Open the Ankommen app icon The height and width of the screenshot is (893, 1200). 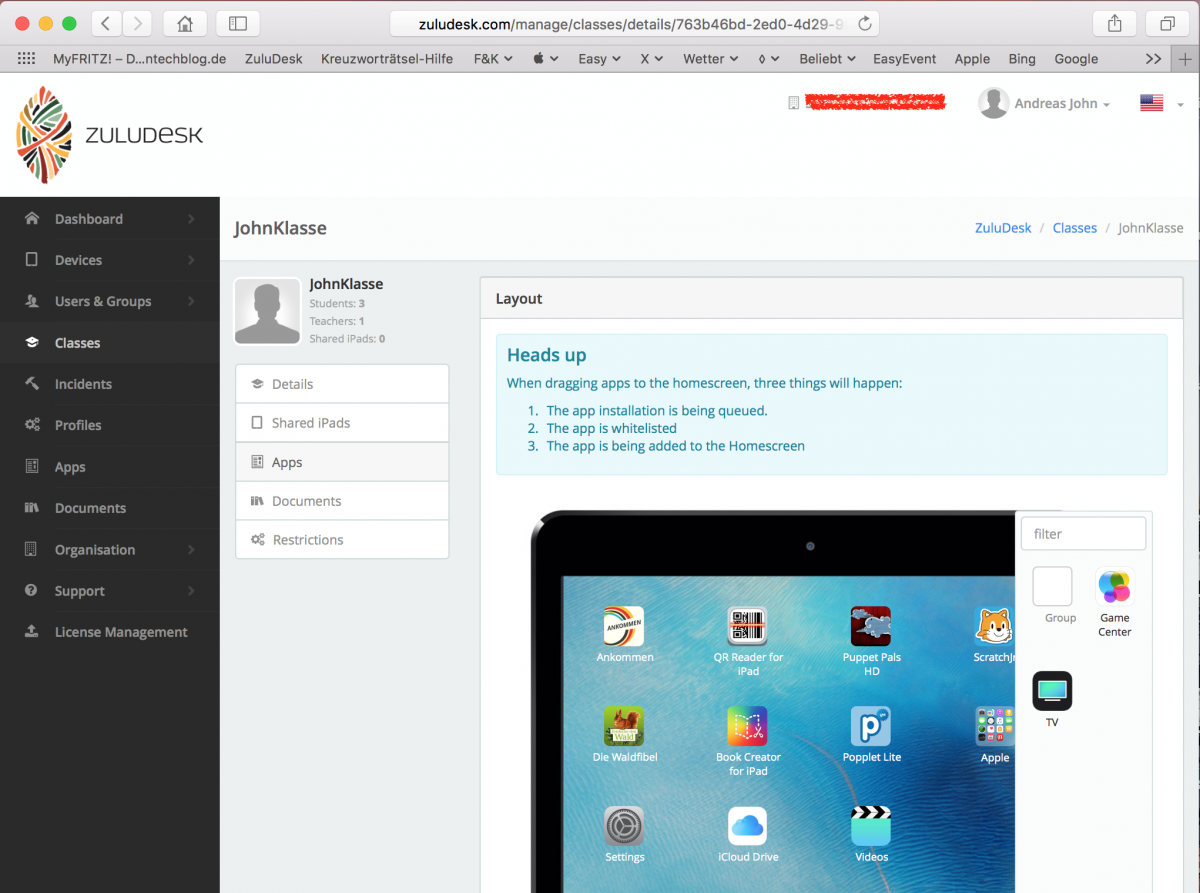(x=624, y=626)
